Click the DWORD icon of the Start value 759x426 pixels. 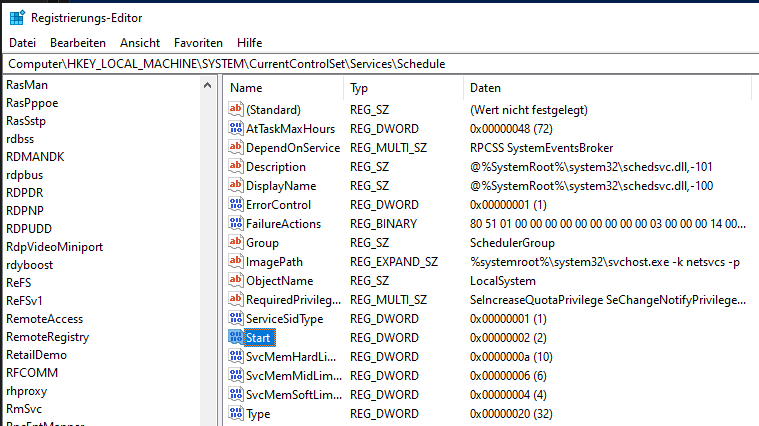[236, 337]
